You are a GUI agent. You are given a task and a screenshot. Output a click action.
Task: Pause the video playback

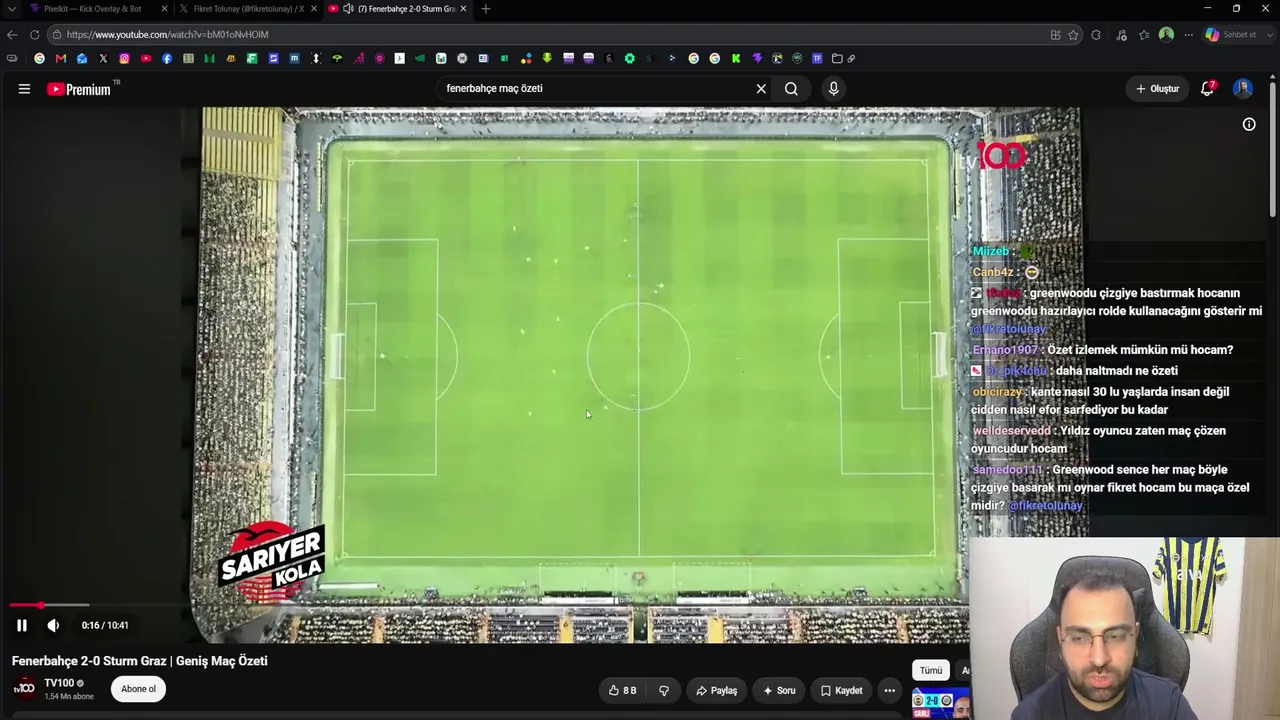click(22, 625)
